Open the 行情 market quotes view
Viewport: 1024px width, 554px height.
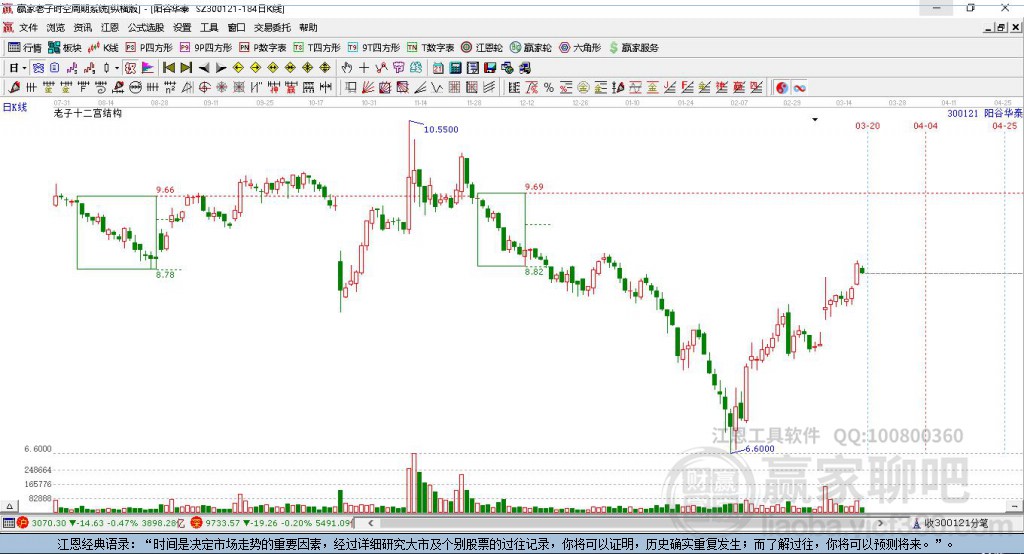pyautogui.click(x=24, y=48)
